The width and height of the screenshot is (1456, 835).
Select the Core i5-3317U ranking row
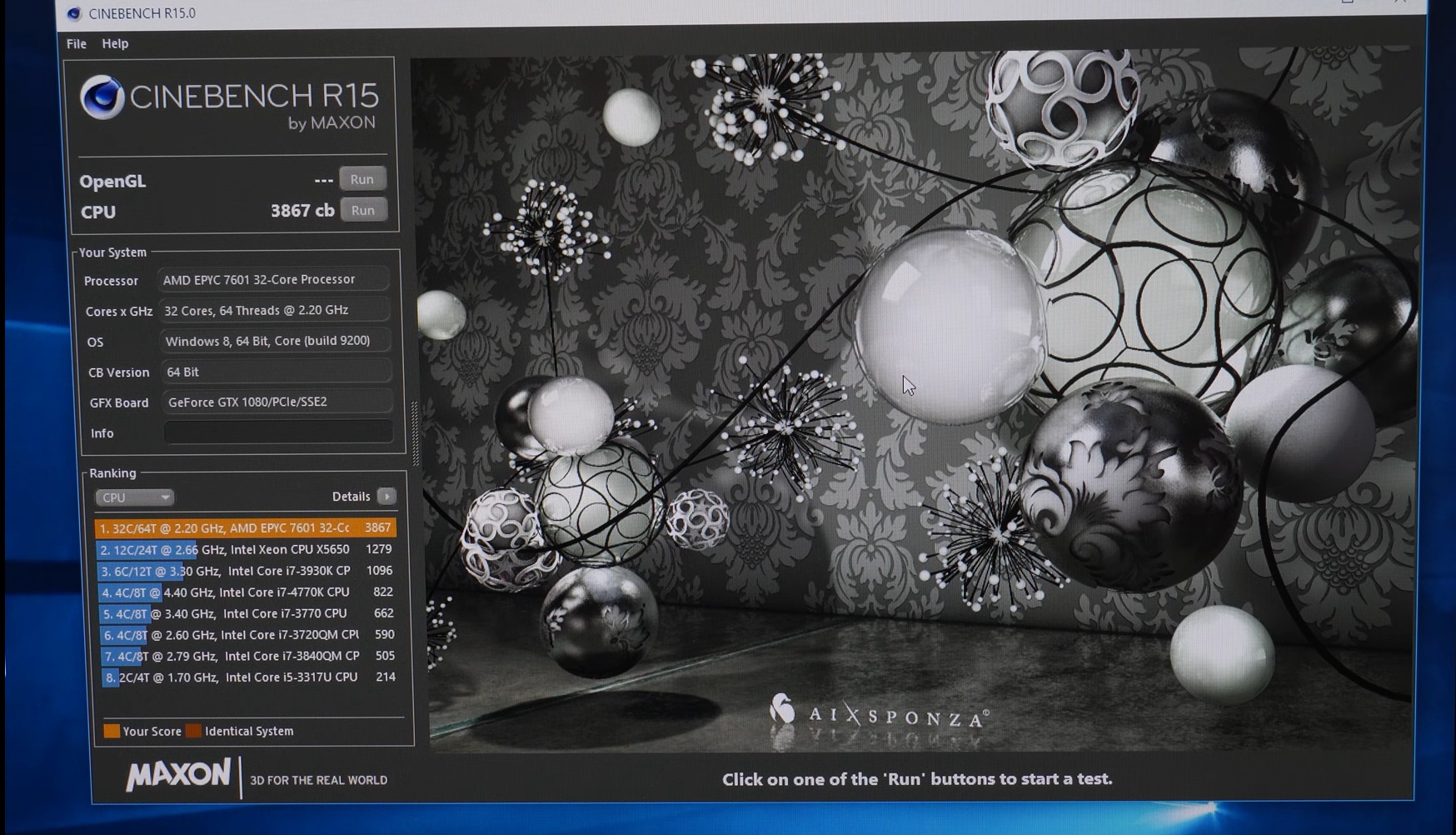(x=251, y=677)
